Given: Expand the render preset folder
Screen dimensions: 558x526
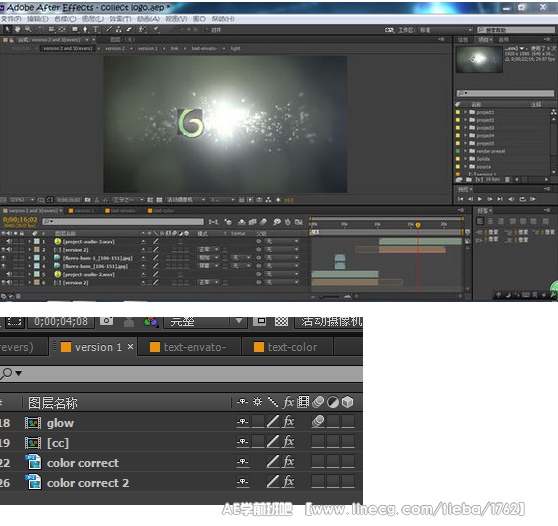Looking at the screenshot, I should (465, 151).
